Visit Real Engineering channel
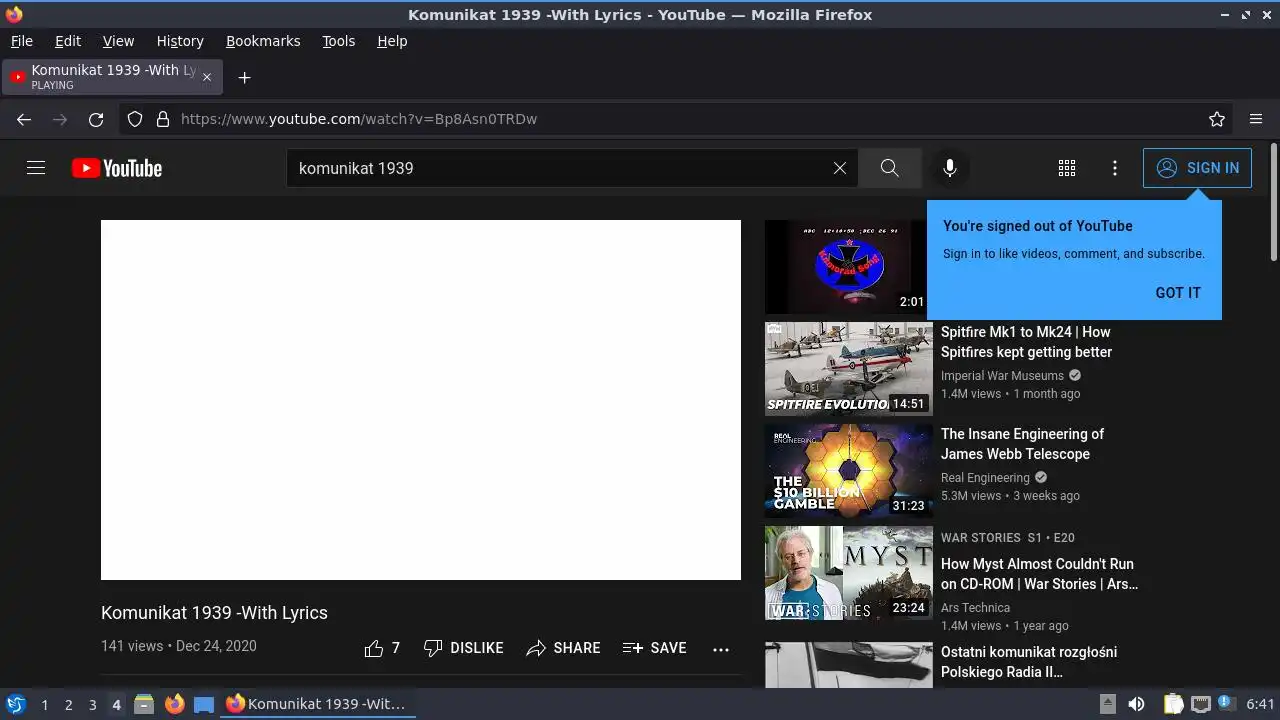This screenshot has width=1280, height=720. point(985,478)
